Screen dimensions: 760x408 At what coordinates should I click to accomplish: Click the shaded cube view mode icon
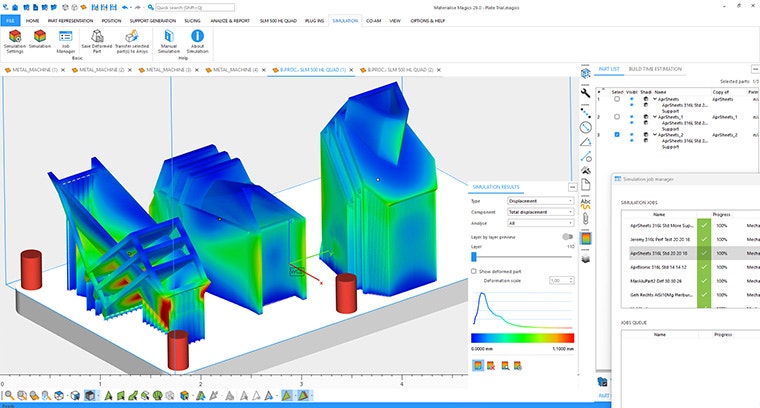(x=89, y=395)
